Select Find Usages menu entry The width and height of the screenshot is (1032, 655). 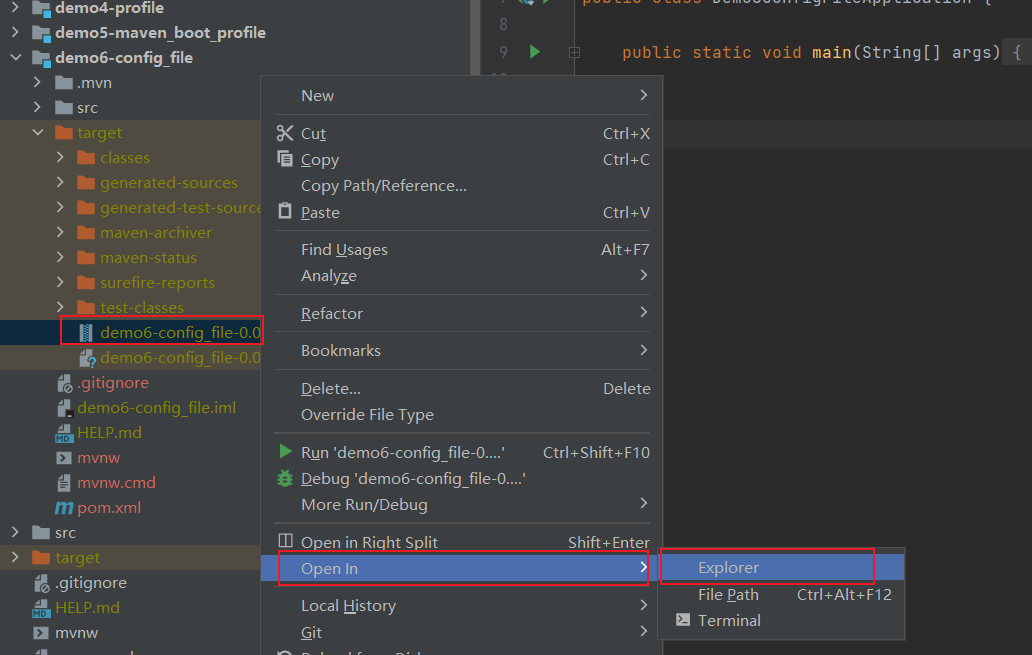point(462,249)
